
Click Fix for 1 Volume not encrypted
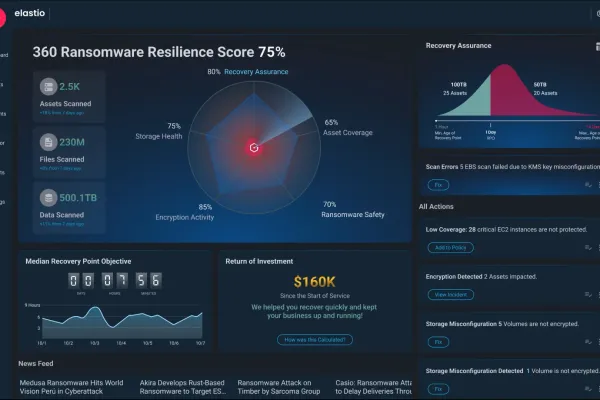(438, 389)
